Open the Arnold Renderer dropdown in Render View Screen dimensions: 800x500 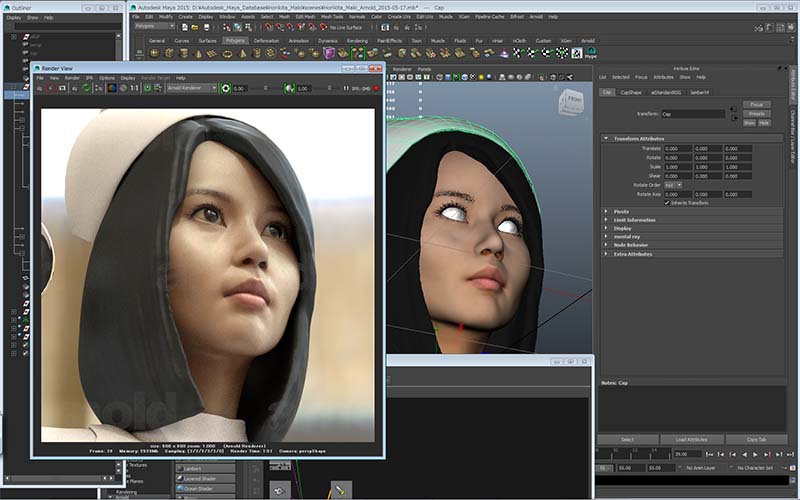pos(192,88)
